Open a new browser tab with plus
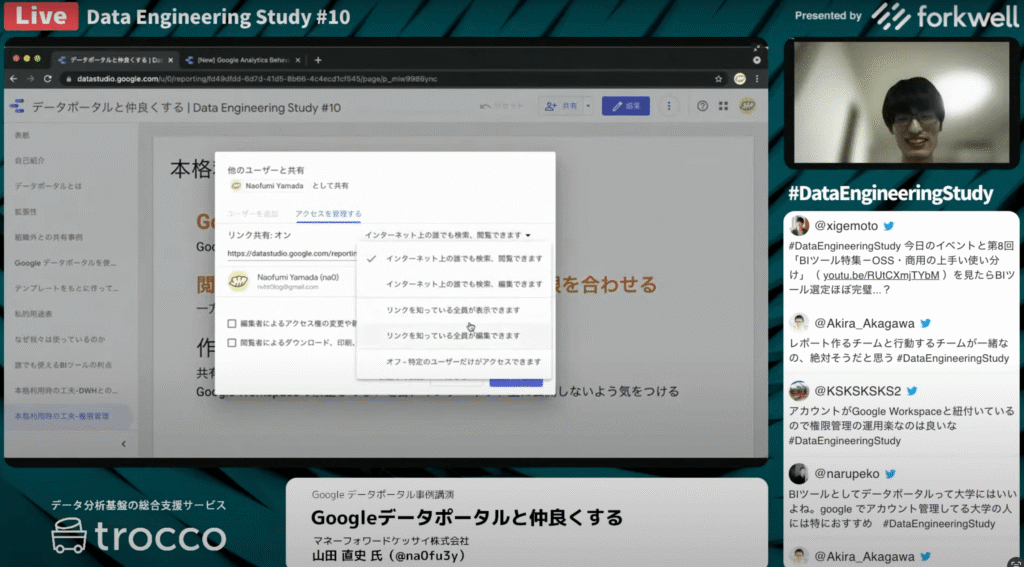Image resolution: width=1024 pixels, height=567 pixels. pyautogui.click(x=318, y=60)
